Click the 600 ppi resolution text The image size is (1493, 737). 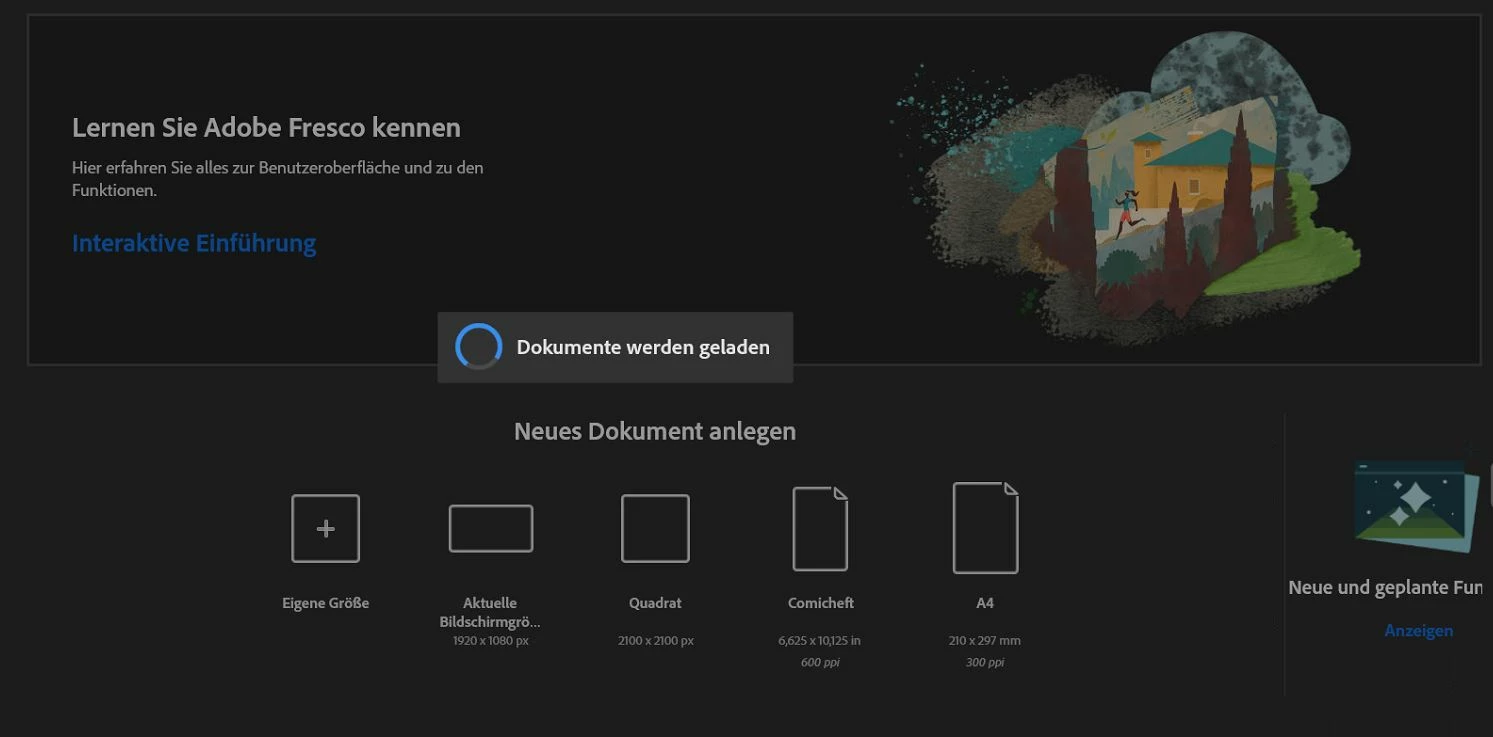click(x=819, y=662)
